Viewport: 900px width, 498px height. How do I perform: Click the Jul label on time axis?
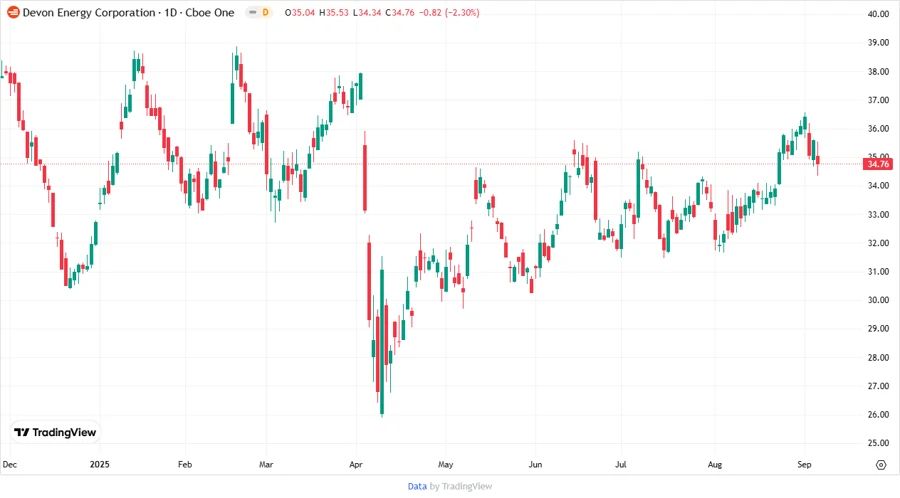pyautogui.click(x=620, y=465)
